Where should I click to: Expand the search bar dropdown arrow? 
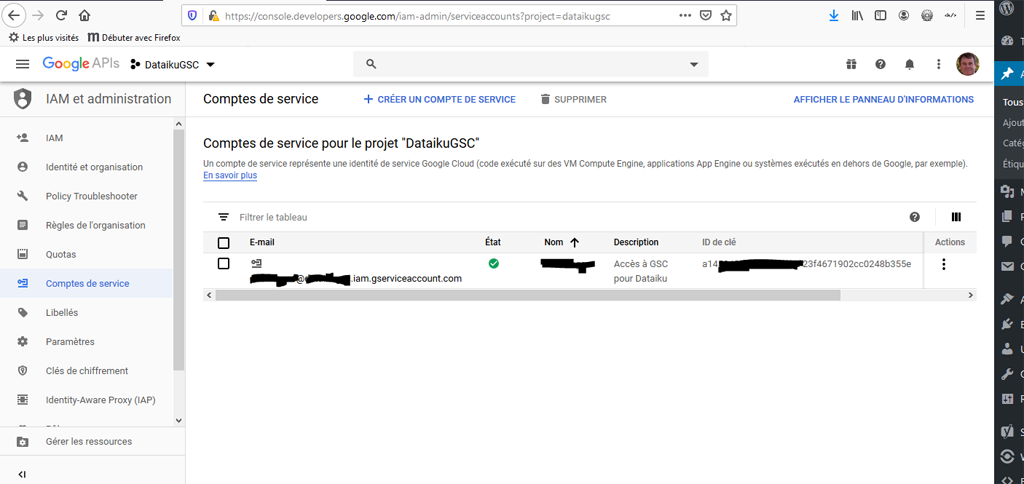[694, 65]
